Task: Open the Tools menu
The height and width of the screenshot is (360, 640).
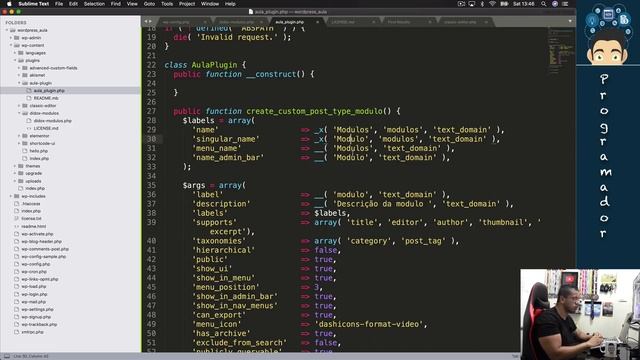Action: point(167,4)
